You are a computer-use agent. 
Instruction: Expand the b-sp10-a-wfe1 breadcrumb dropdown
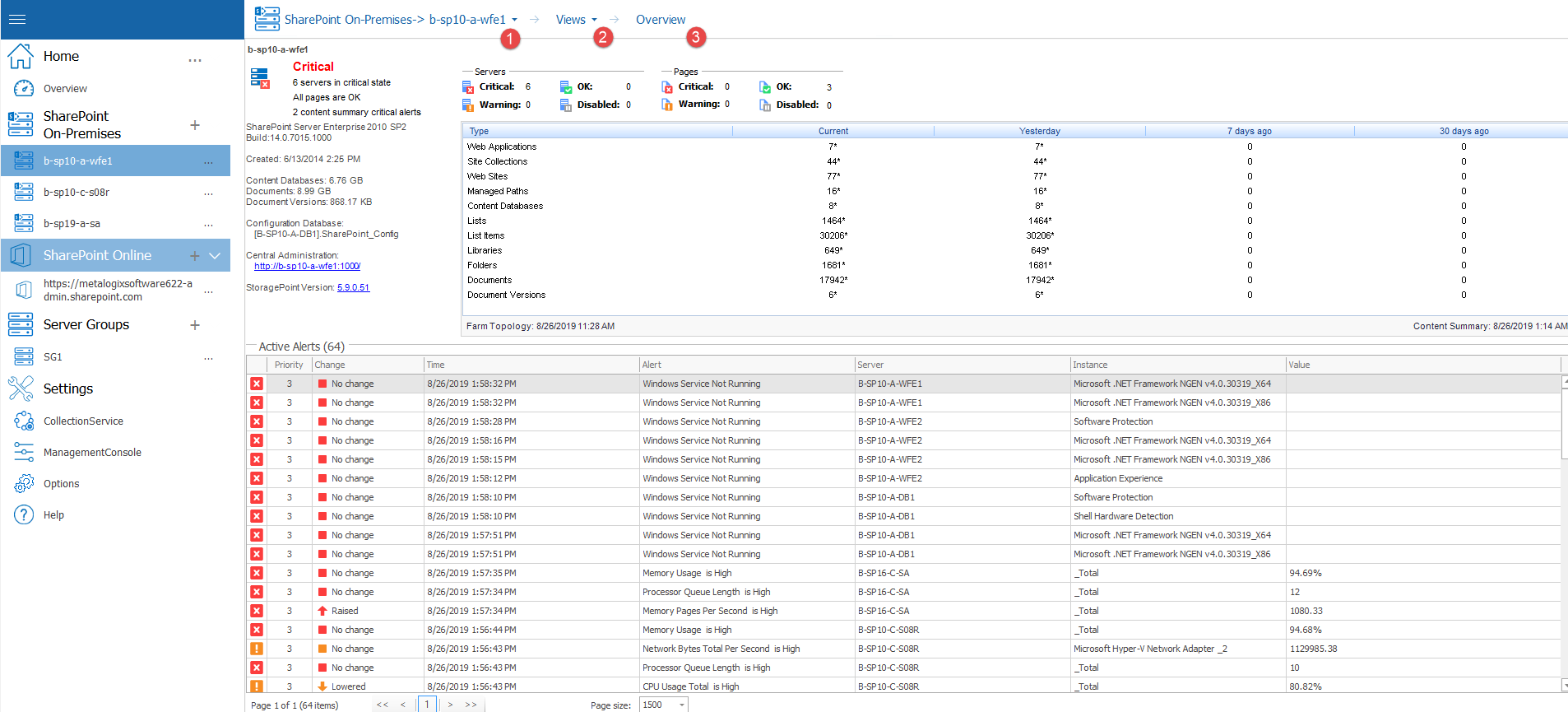click(x=515, y=20)
